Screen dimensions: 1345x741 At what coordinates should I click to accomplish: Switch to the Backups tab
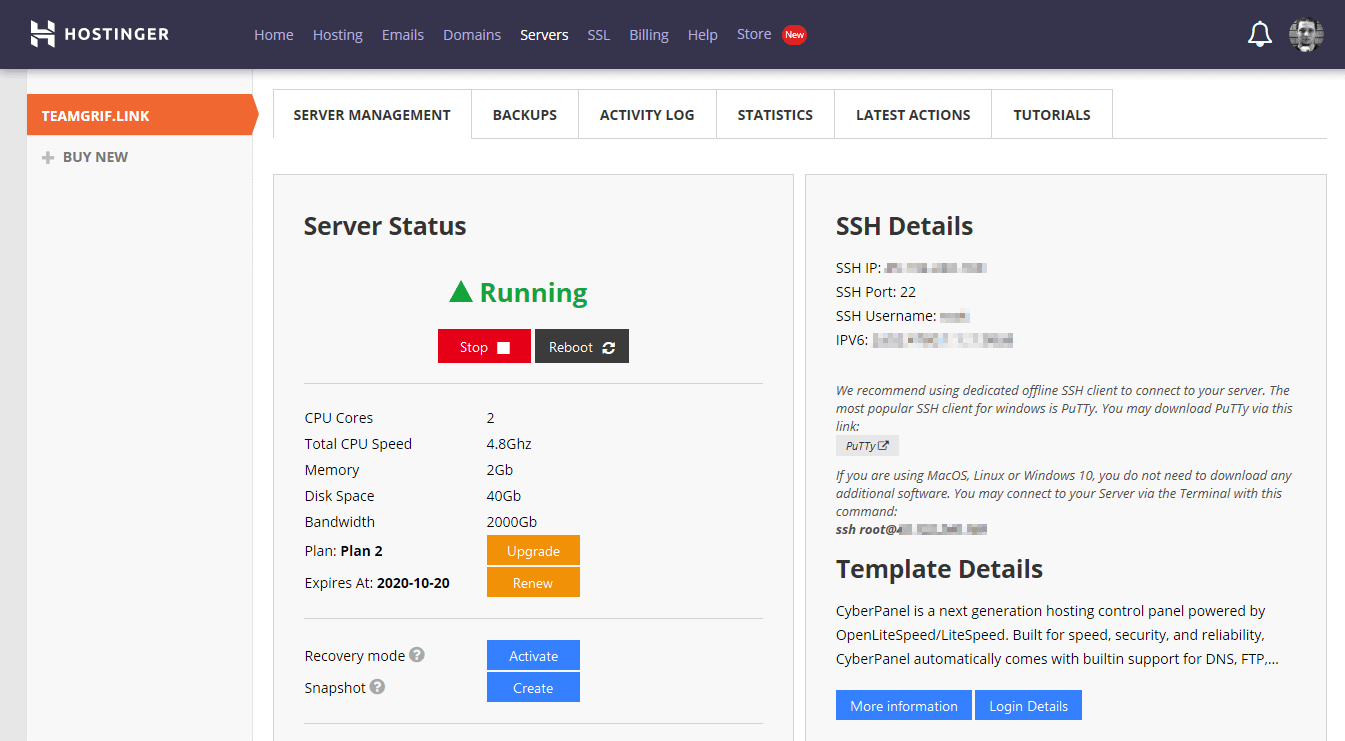pyautogui.click(x=525, y=114)
